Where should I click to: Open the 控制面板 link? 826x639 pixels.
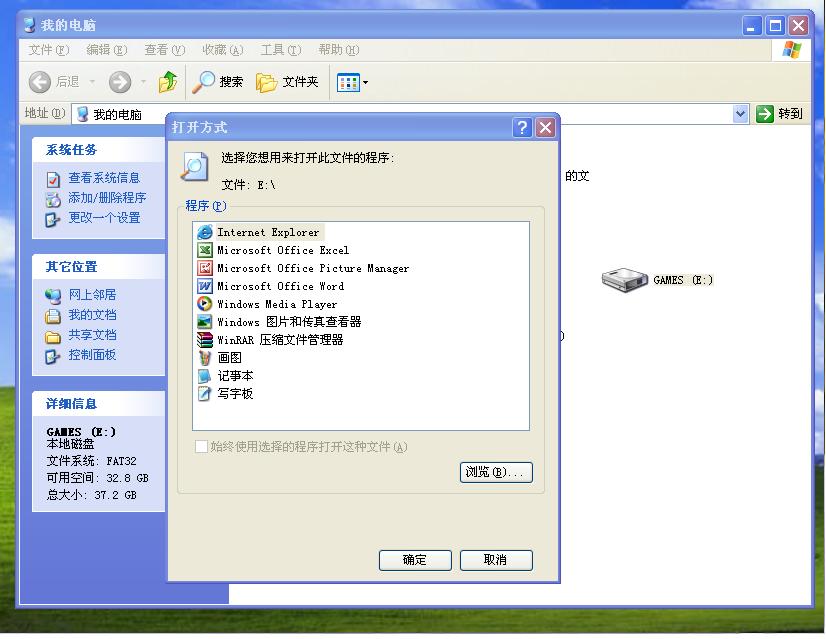pyautogui.click(x=92, y=355)
